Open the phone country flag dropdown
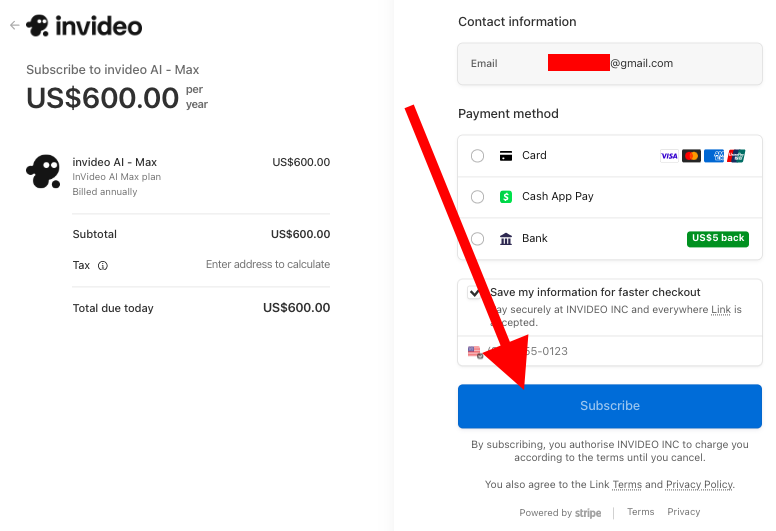The width and height of the screenshot is (776, 531). (x=475, y=352)
